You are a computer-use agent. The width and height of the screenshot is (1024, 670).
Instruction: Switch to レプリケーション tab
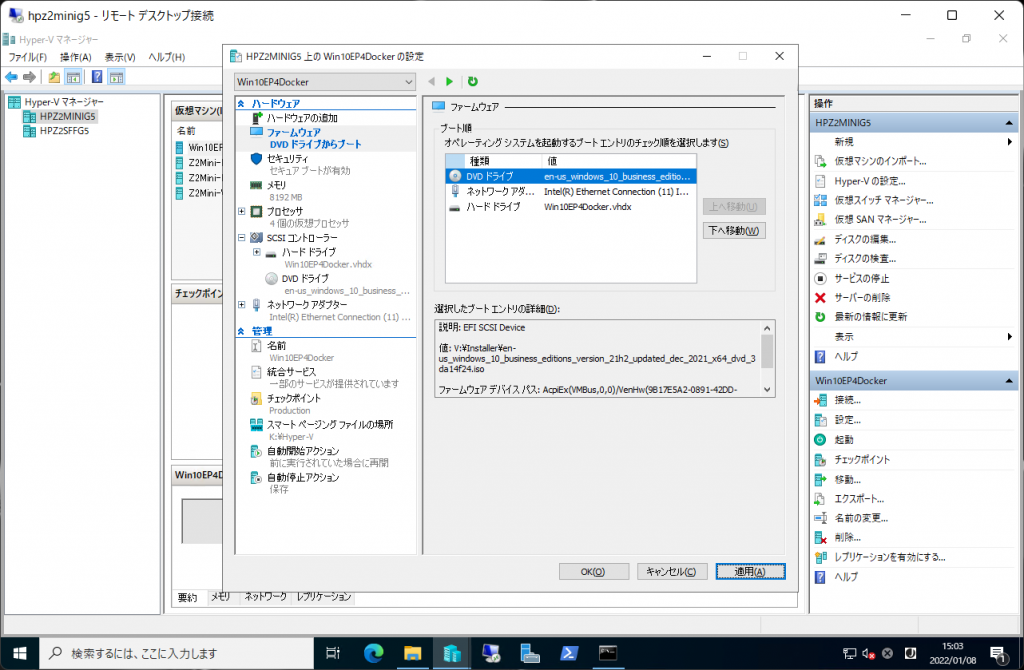click(x=324, y=597)
